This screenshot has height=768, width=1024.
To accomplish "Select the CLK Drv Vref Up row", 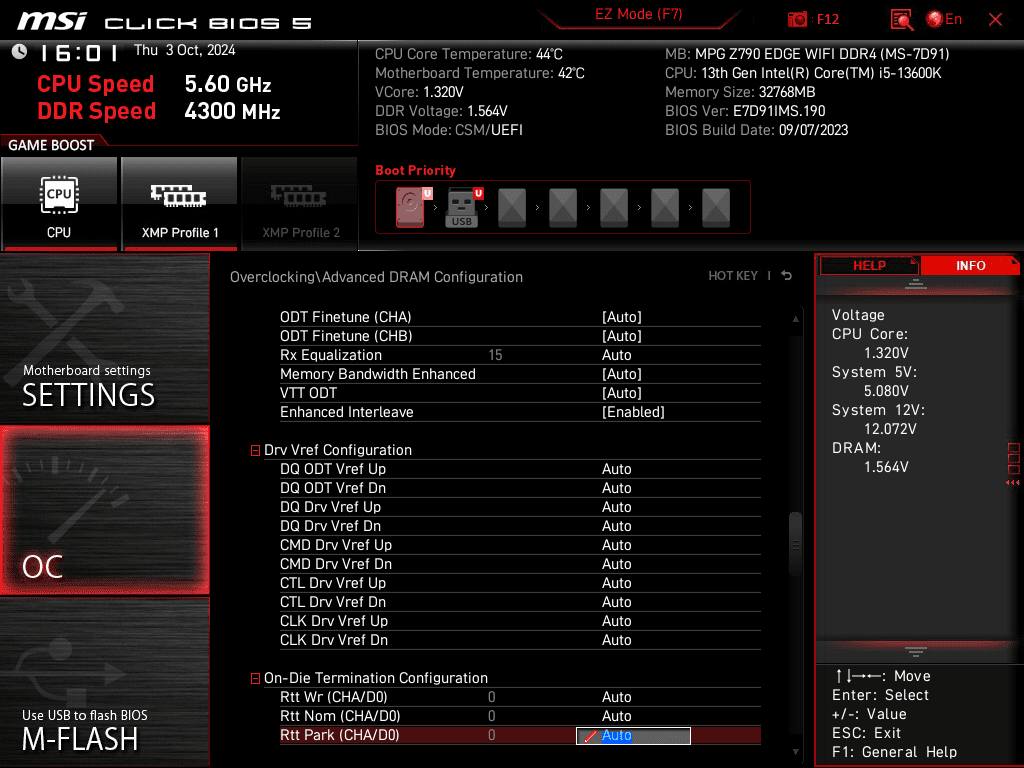I will coord(520,620).
